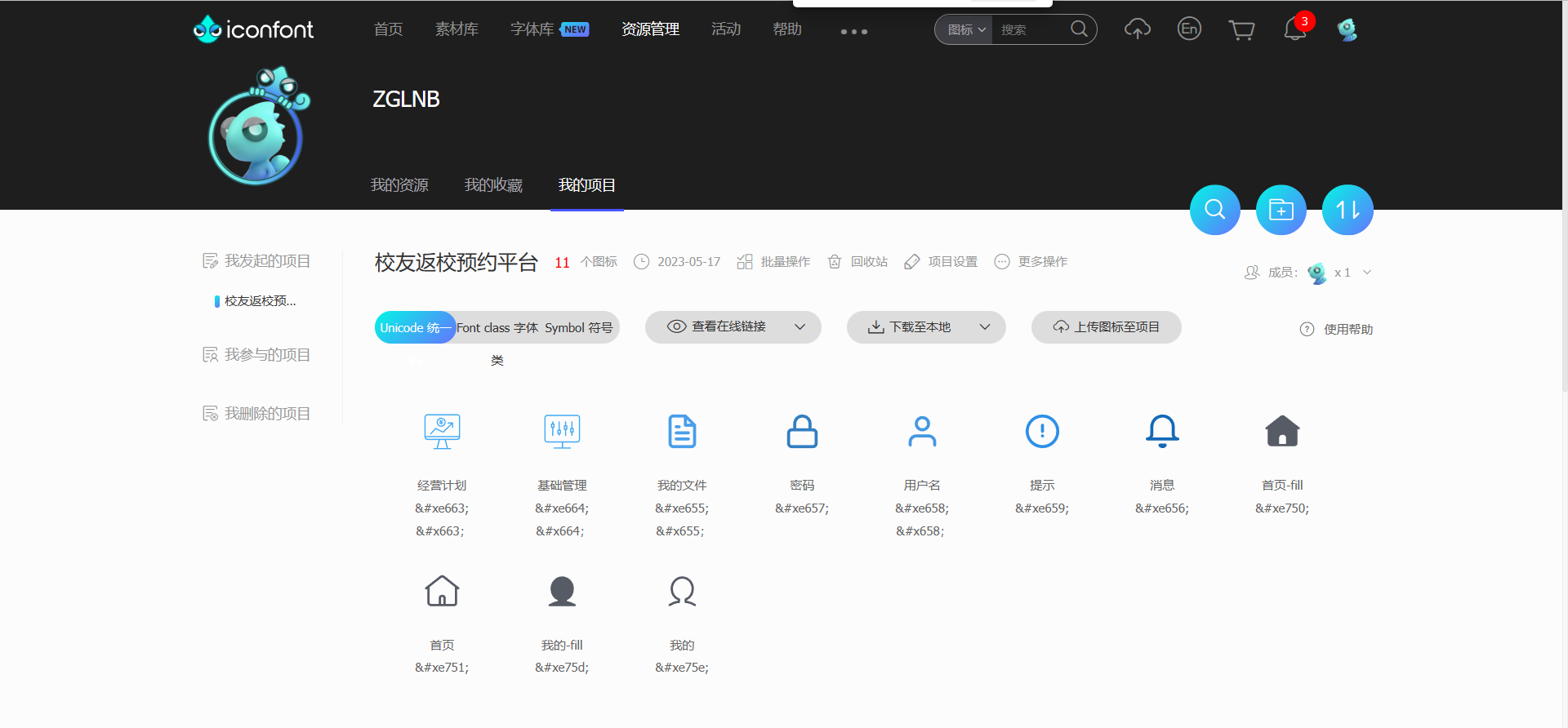
Task: Click the new project folder button
Action: (x=1281, y=210)
